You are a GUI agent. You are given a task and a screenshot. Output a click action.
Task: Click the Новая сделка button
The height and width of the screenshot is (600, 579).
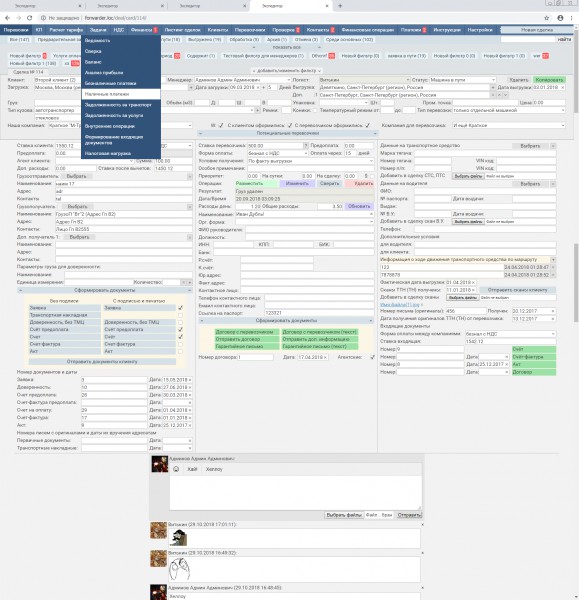537,30
